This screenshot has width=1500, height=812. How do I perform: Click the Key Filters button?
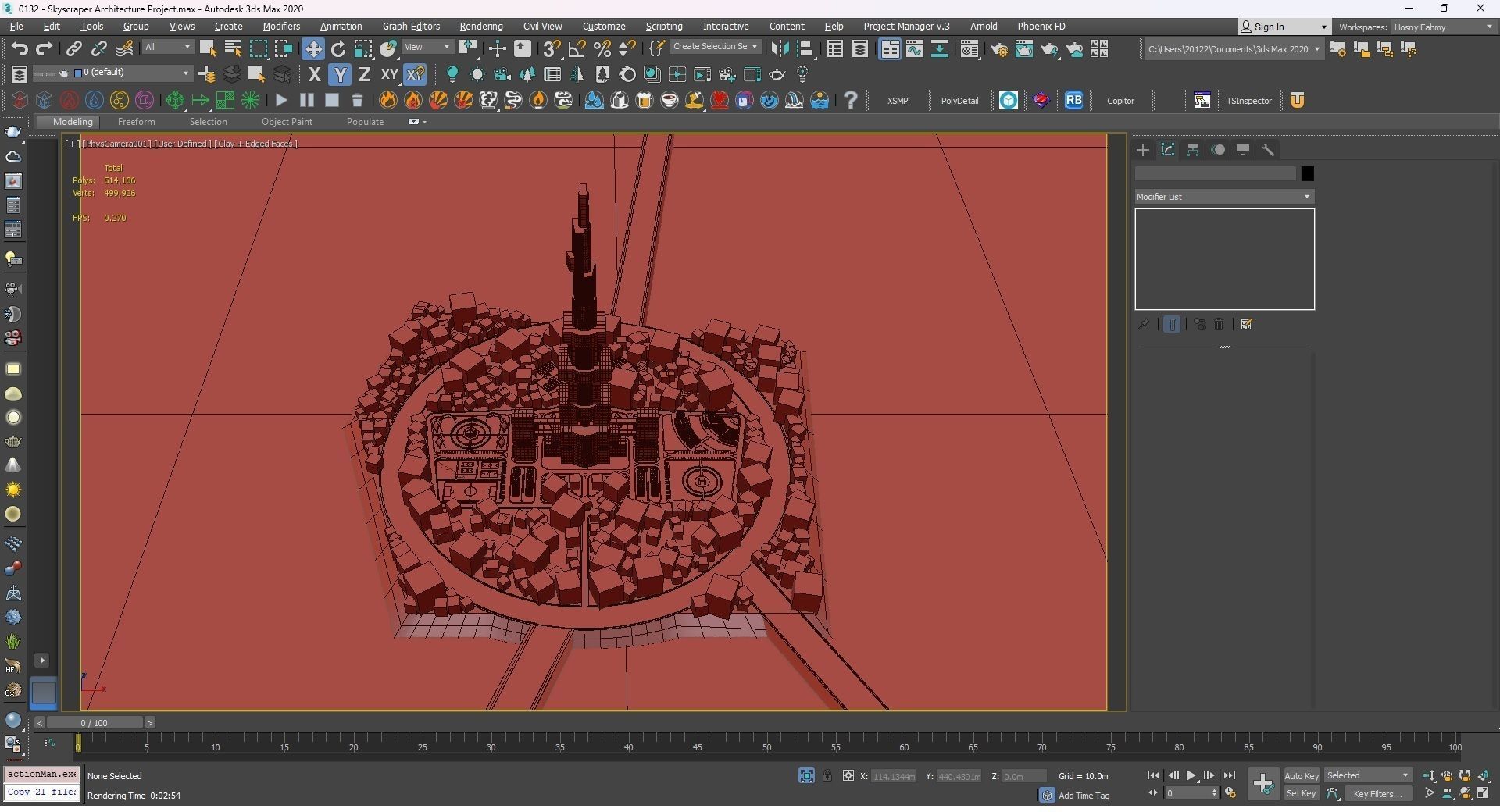click(1377, 794)
